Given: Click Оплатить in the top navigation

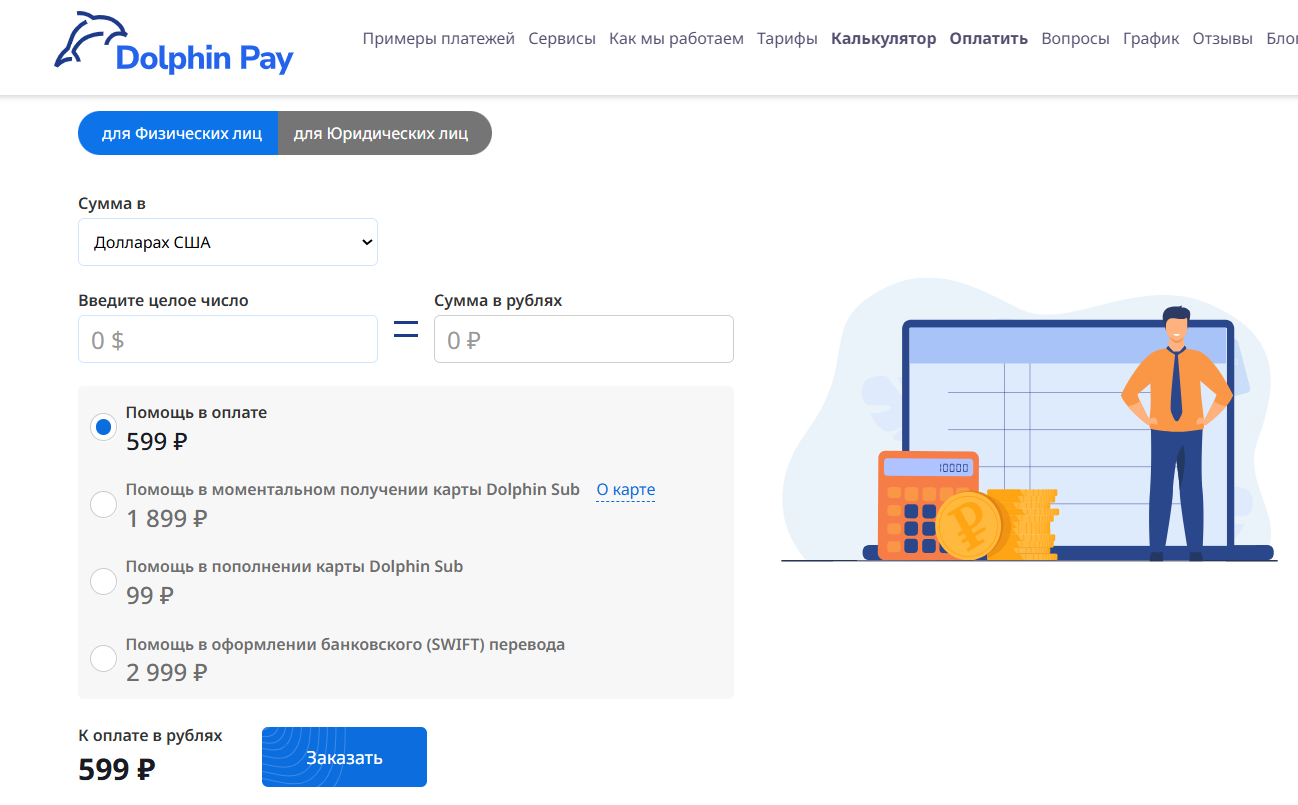Looking at the screenshot, I should (989, 39).
